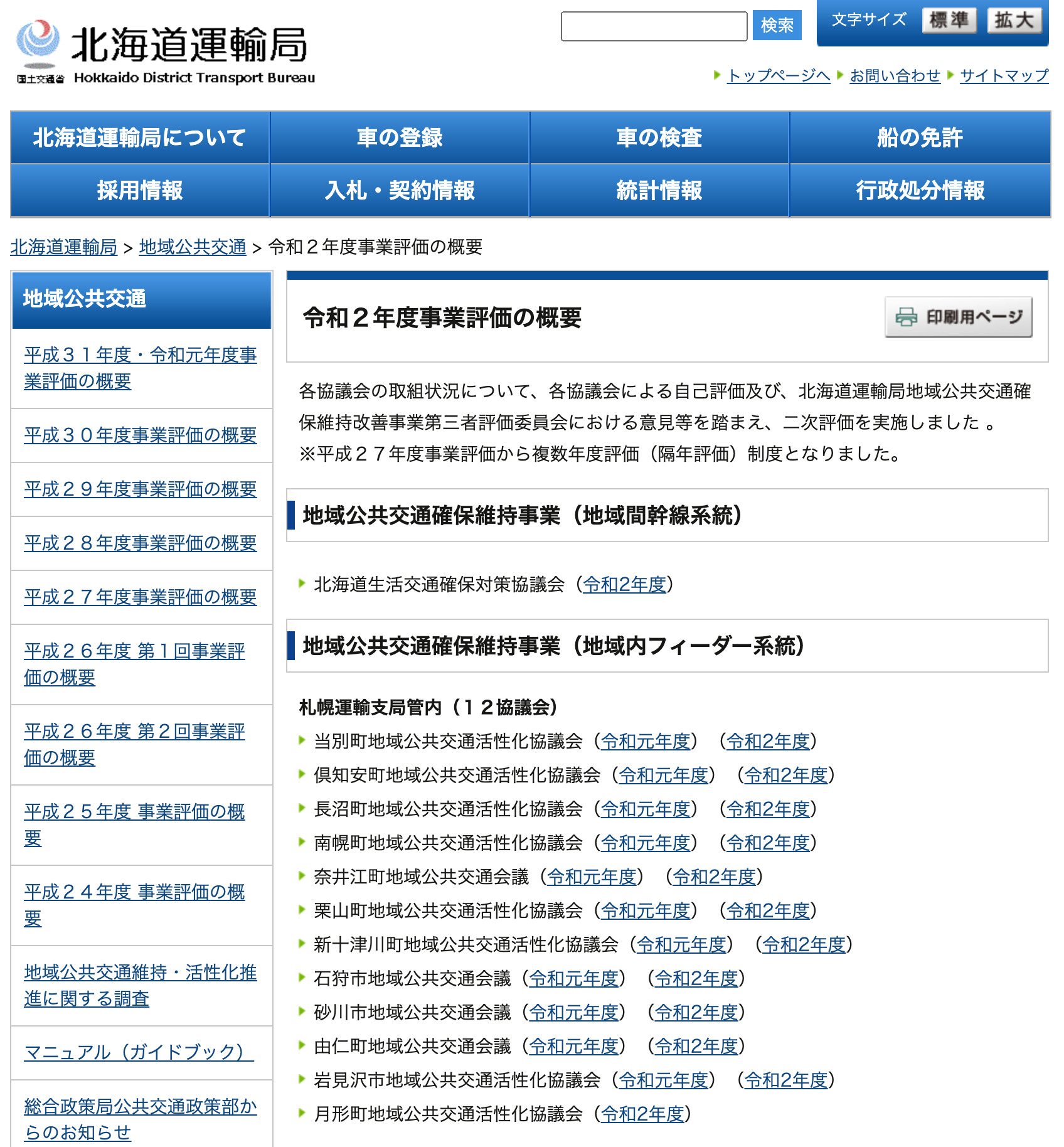Navigate to 採用情報 section
This screenshot has width=1064, height=1147.
coord(139,191)
